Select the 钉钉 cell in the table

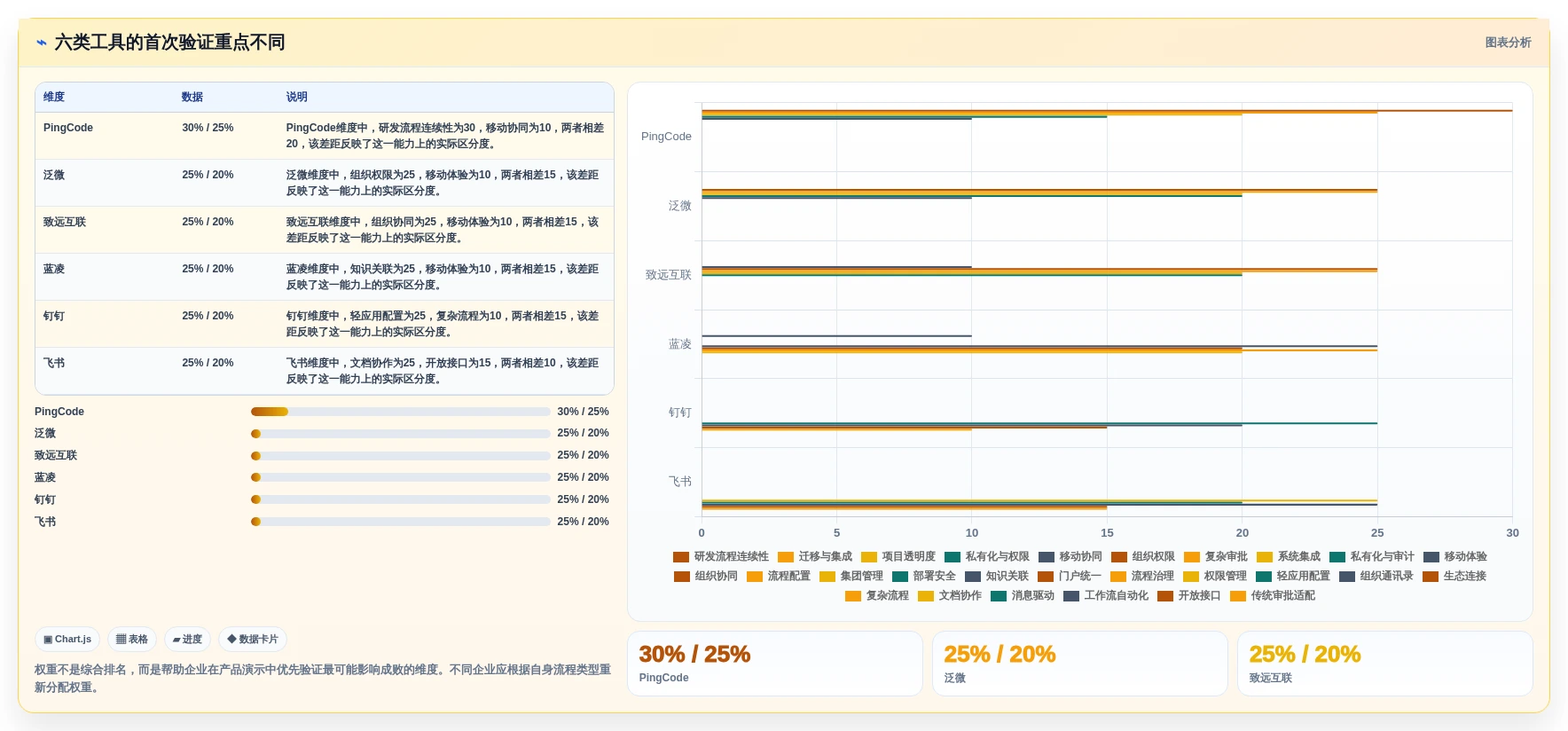pyautogui.click(x=54, y=316)
